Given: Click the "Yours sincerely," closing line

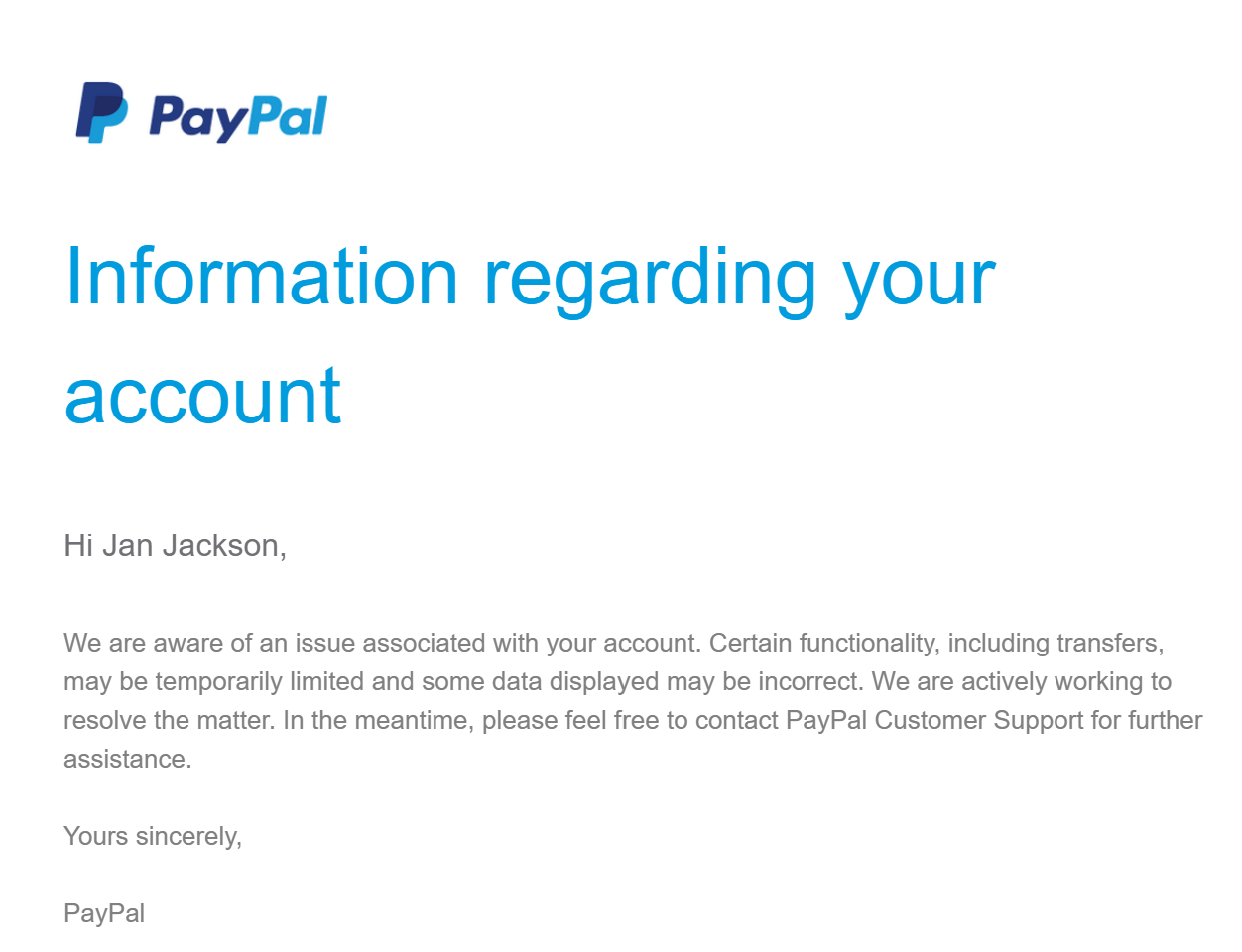Looking at the screenshot, I should (153, 836).
